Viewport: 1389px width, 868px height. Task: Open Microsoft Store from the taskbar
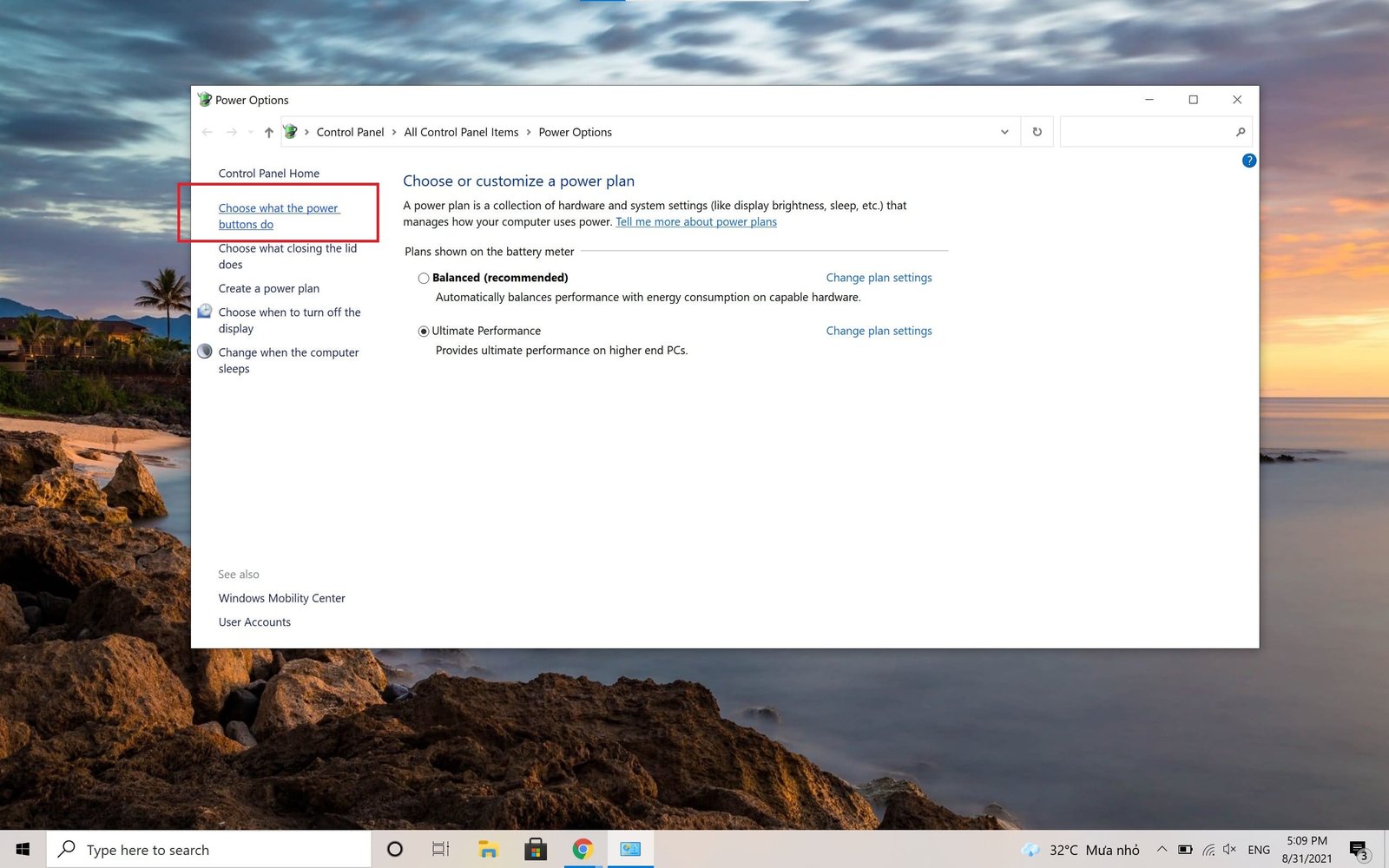(536, 849)
